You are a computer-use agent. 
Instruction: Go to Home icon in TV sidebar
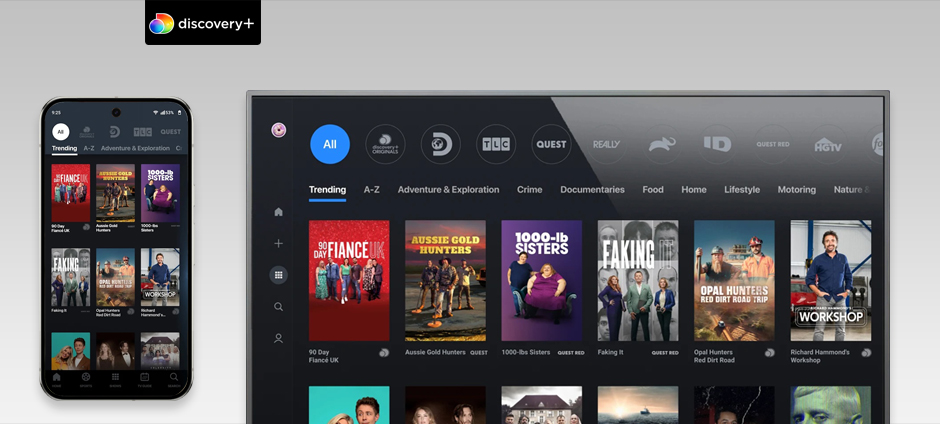coord(278,212)
